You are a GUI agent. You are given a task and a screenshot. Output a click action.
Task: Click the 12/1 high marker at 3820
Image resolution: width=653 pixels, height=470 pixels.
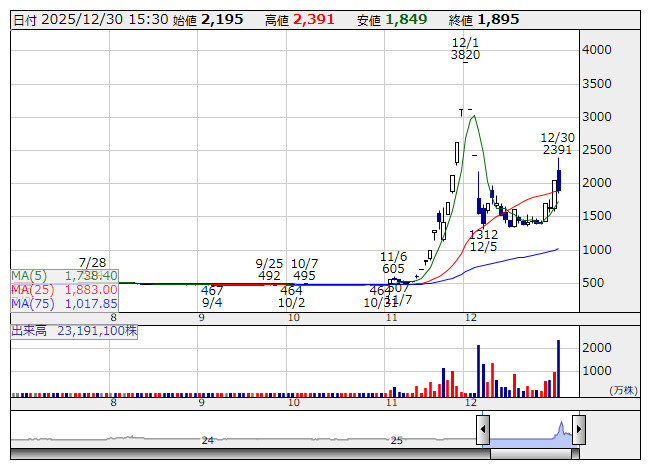(x=465, y=50)
